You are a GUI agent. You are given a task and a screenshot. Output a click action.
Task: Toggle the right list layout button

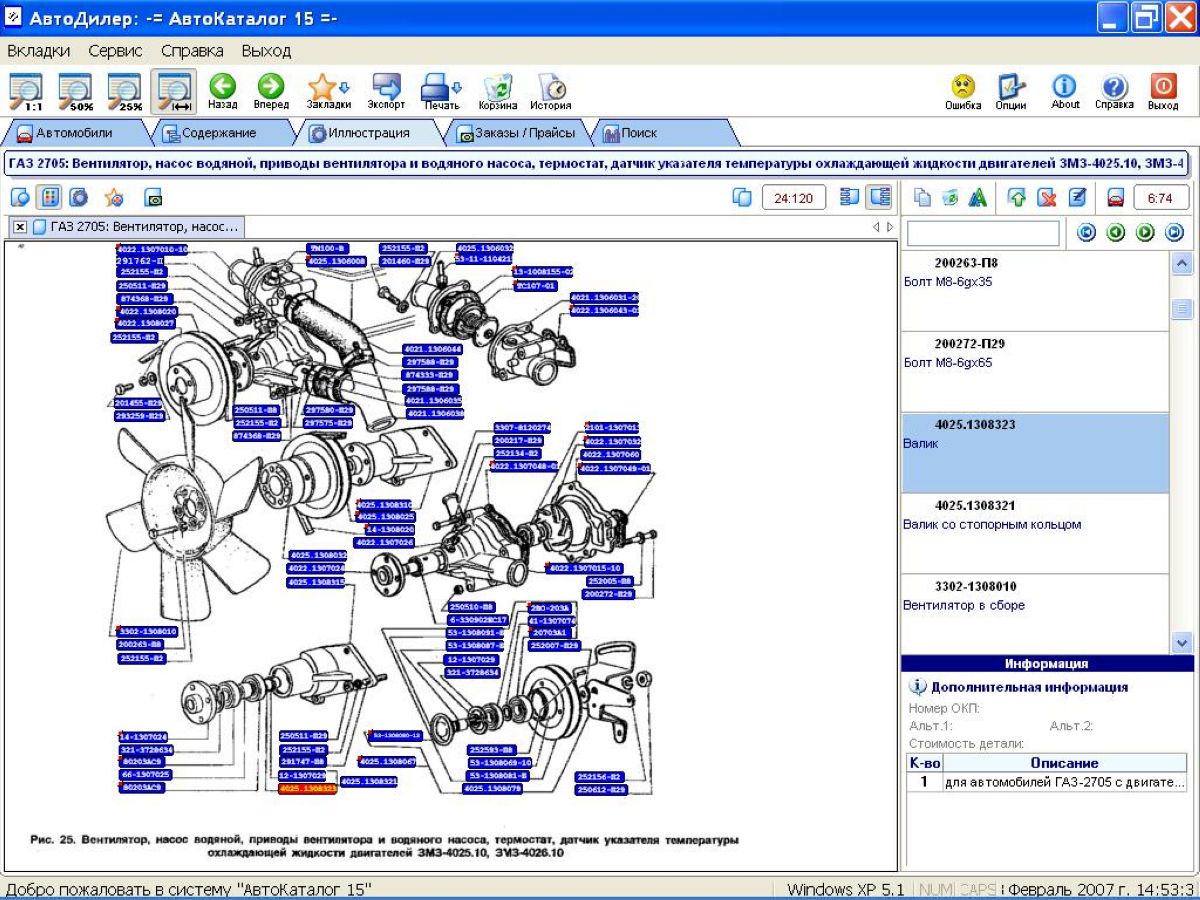tap(879, 197)
